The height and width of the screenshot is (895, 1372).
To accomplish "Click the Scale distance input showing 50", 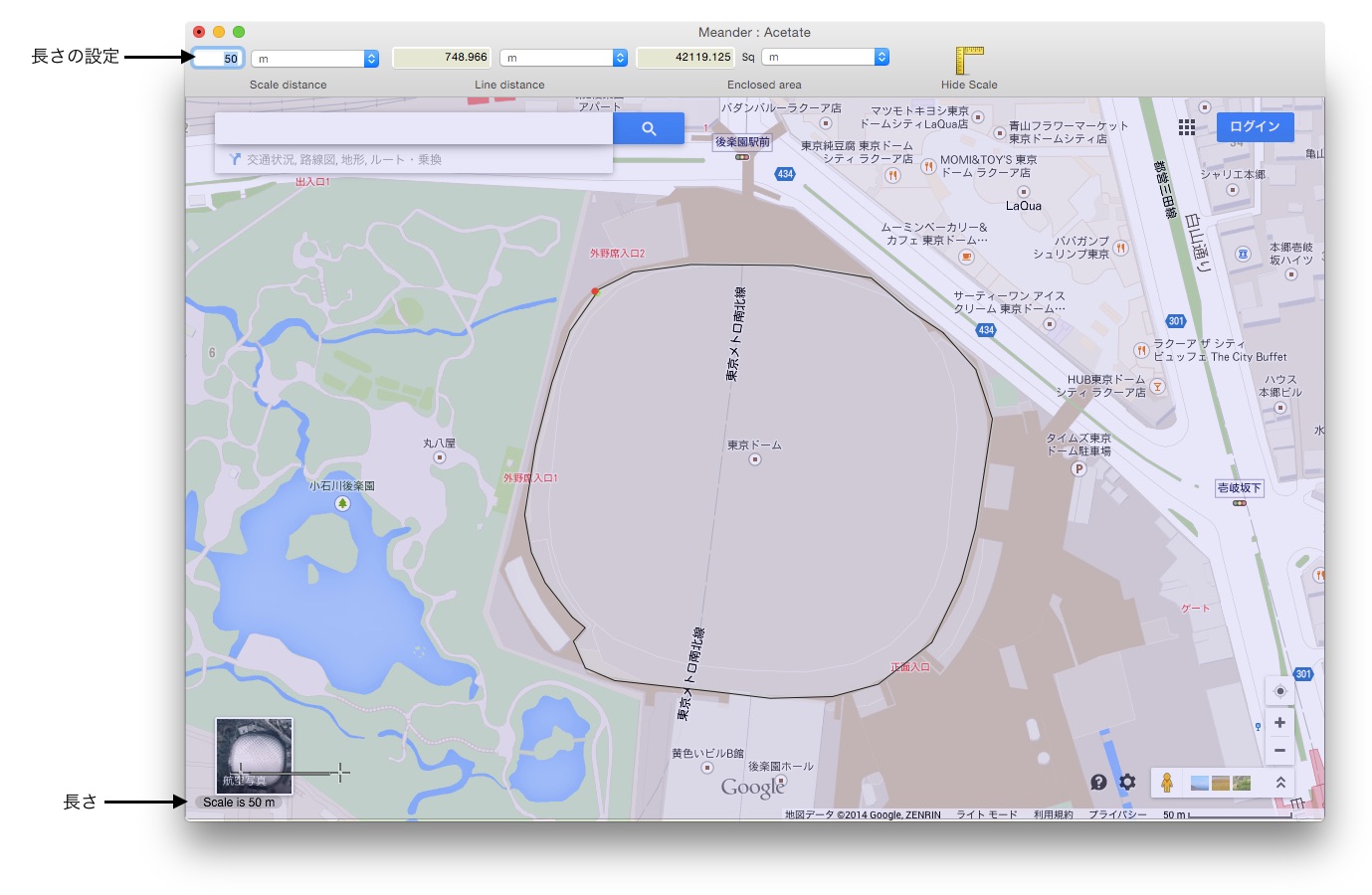I will tap(217, 58).
